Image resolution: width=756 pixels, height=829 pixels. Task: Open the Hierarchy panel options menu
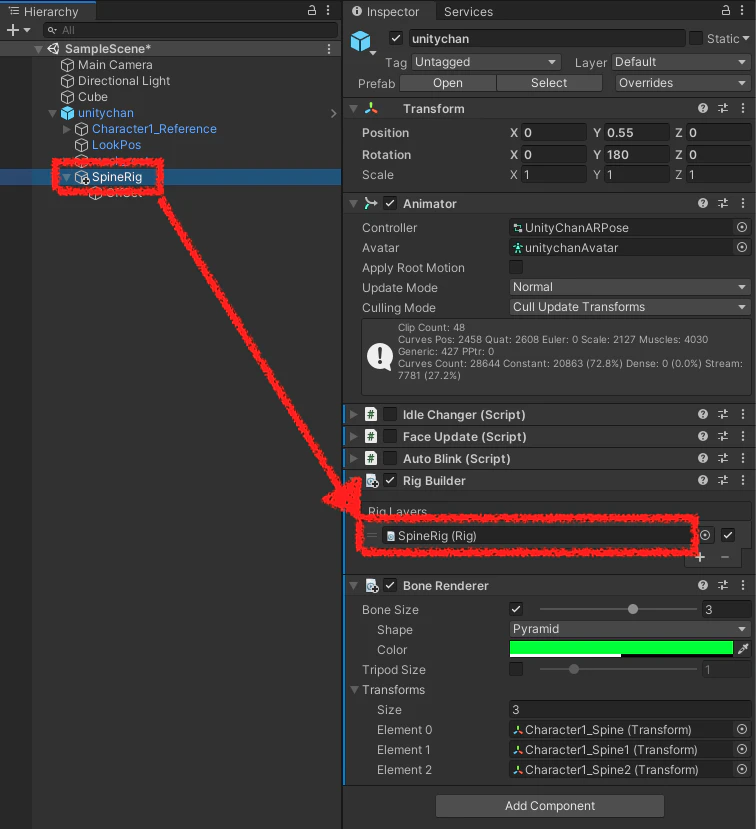[x=328, y=10]
